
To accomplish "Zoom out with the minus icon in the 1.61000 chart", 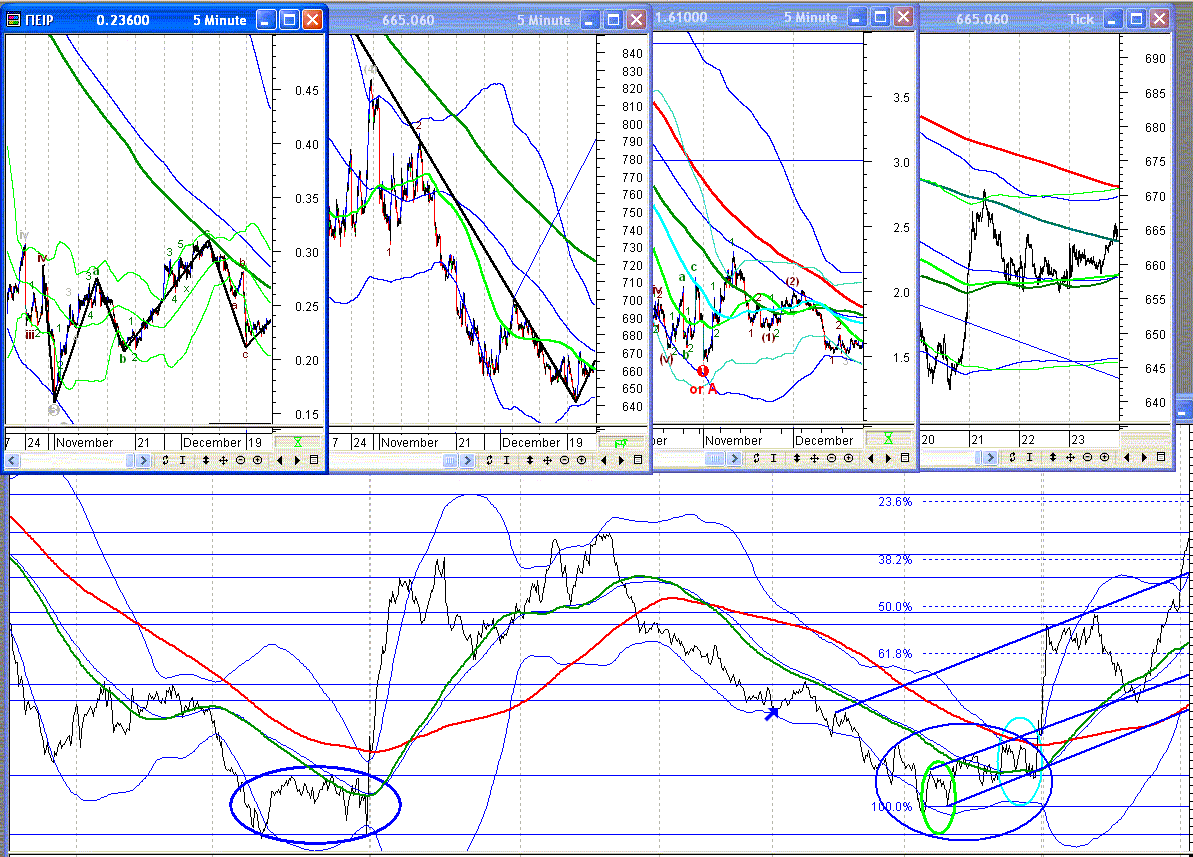I will coord(832,458).
